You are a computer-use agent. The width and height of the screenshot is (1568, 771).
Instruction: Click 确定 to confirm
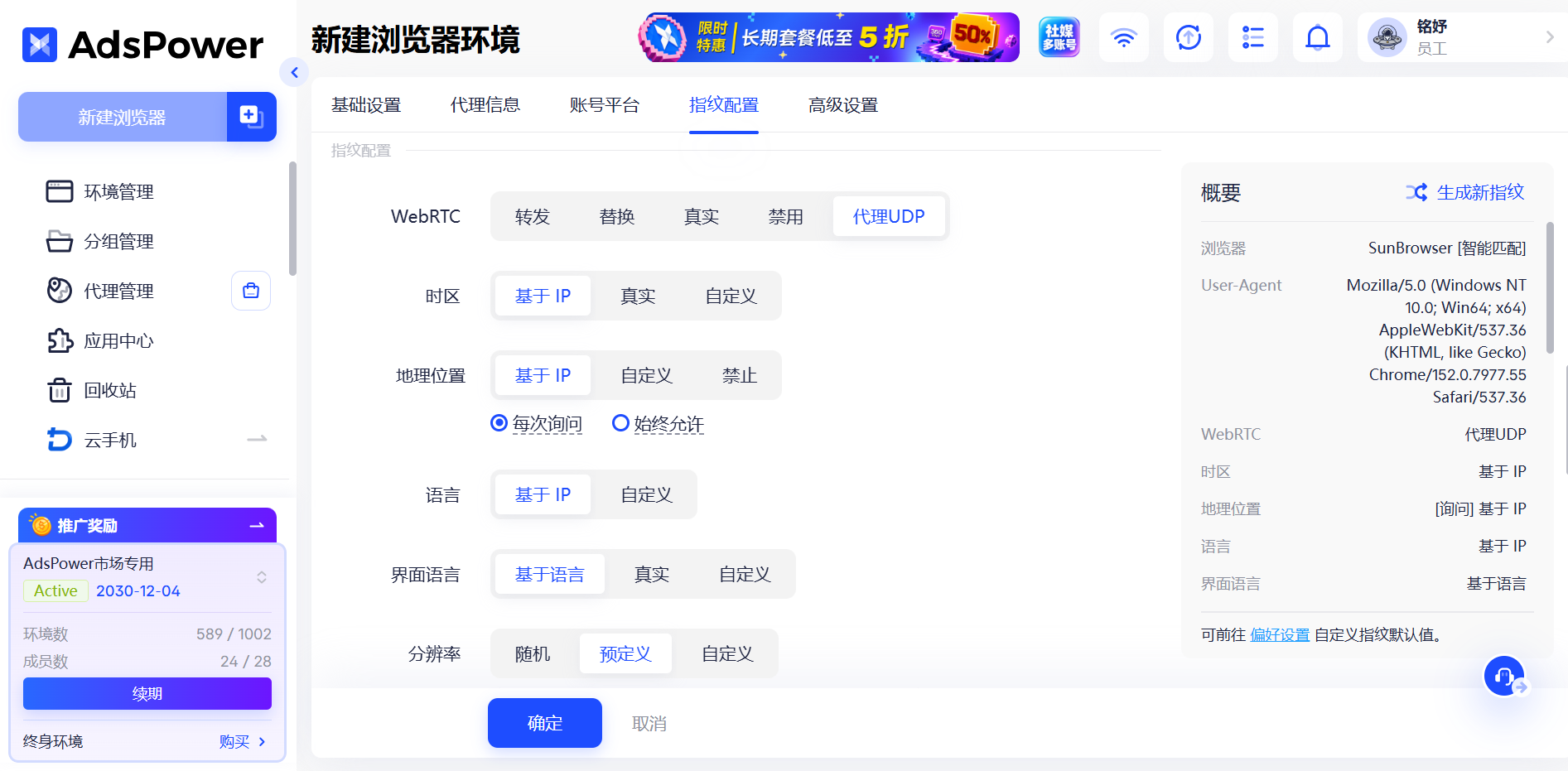tap(545, 723)
